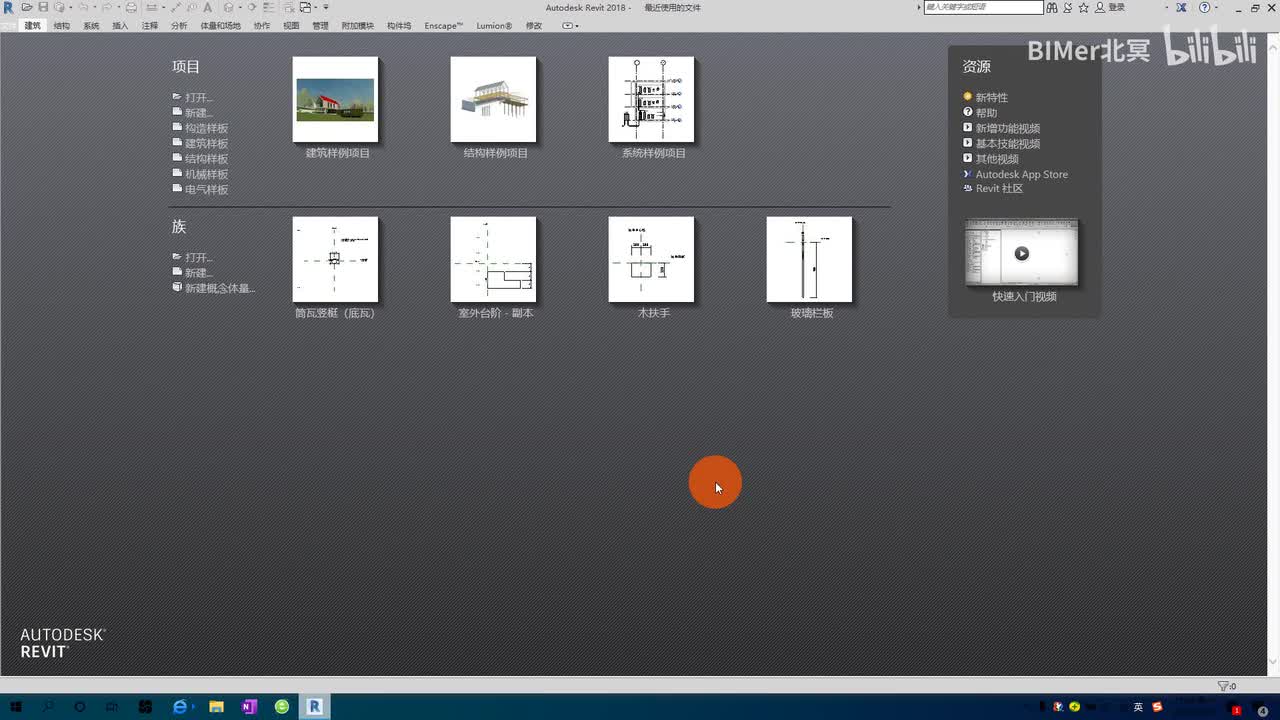
Task: Switch to the 系统 ribbon tab
Action: pyautogui.click(x=91, y=26)
